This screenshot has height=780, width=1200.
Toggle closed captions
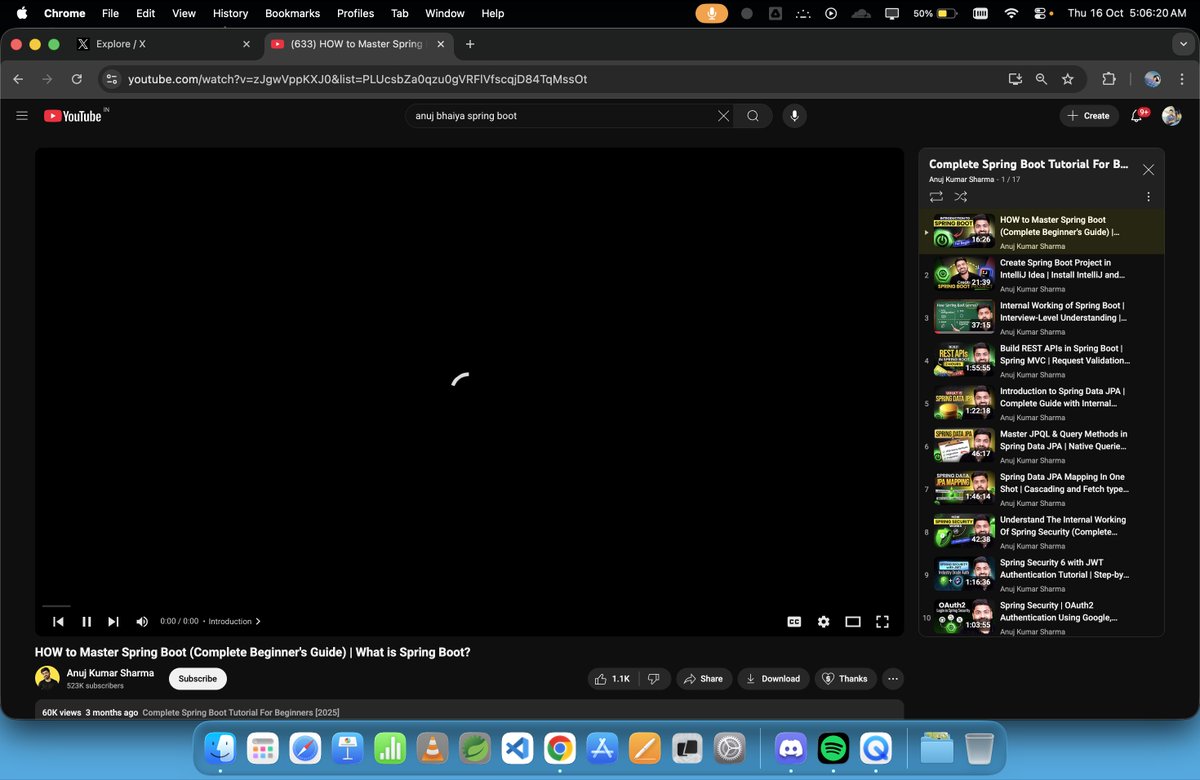tap(794, 621)
